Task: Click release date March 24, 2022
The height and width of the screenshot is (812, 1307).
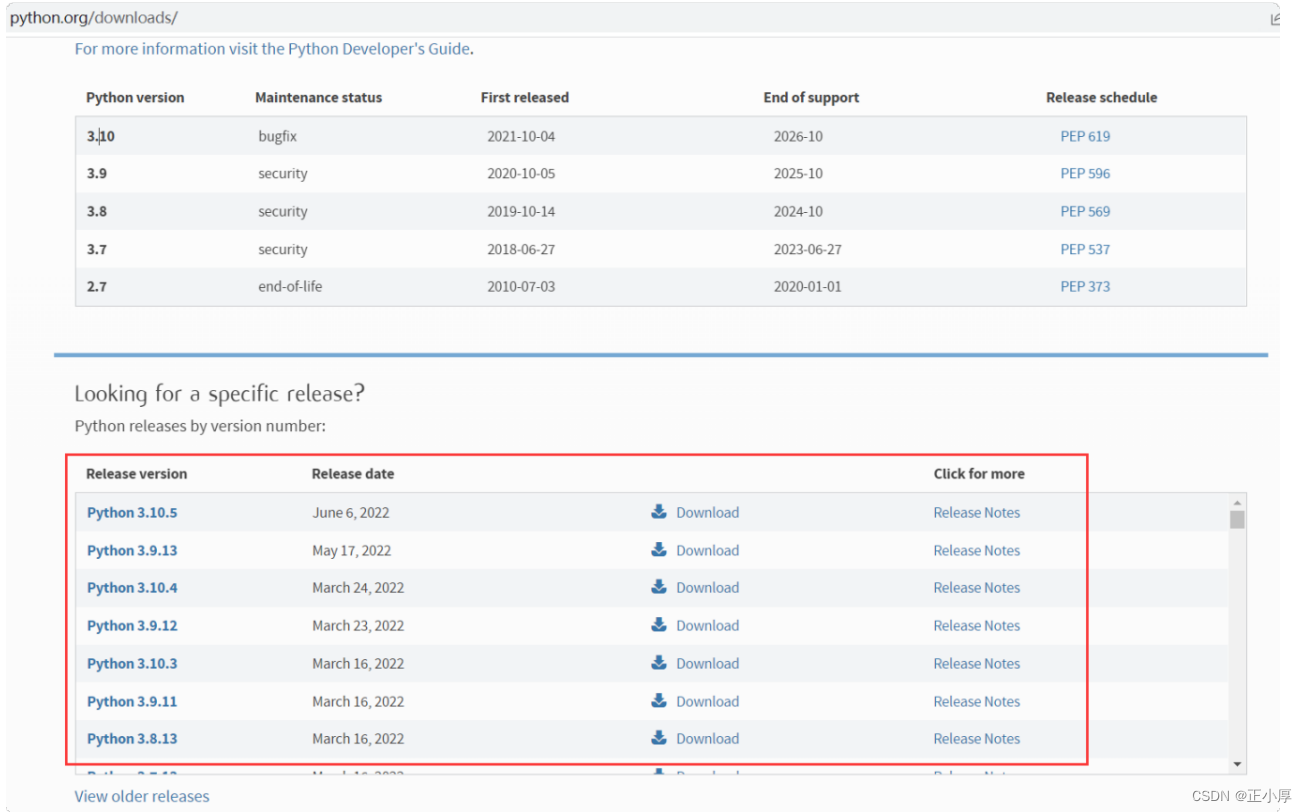Action: [x=358, y=588]
